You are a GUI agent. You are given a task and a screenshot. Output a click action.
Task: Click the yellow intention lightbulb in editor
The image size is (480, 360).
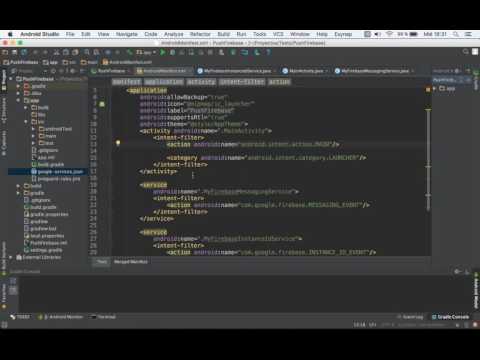coord(118,143)
